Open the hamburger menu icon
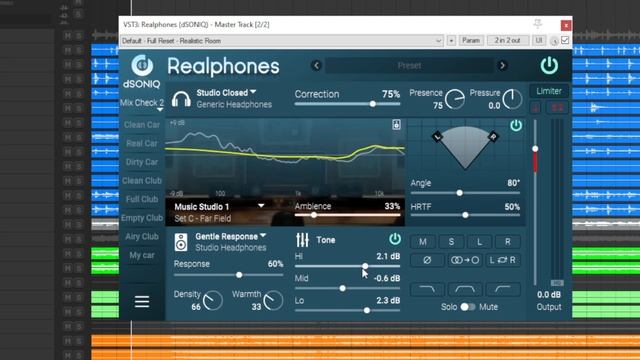 point(142,302)
